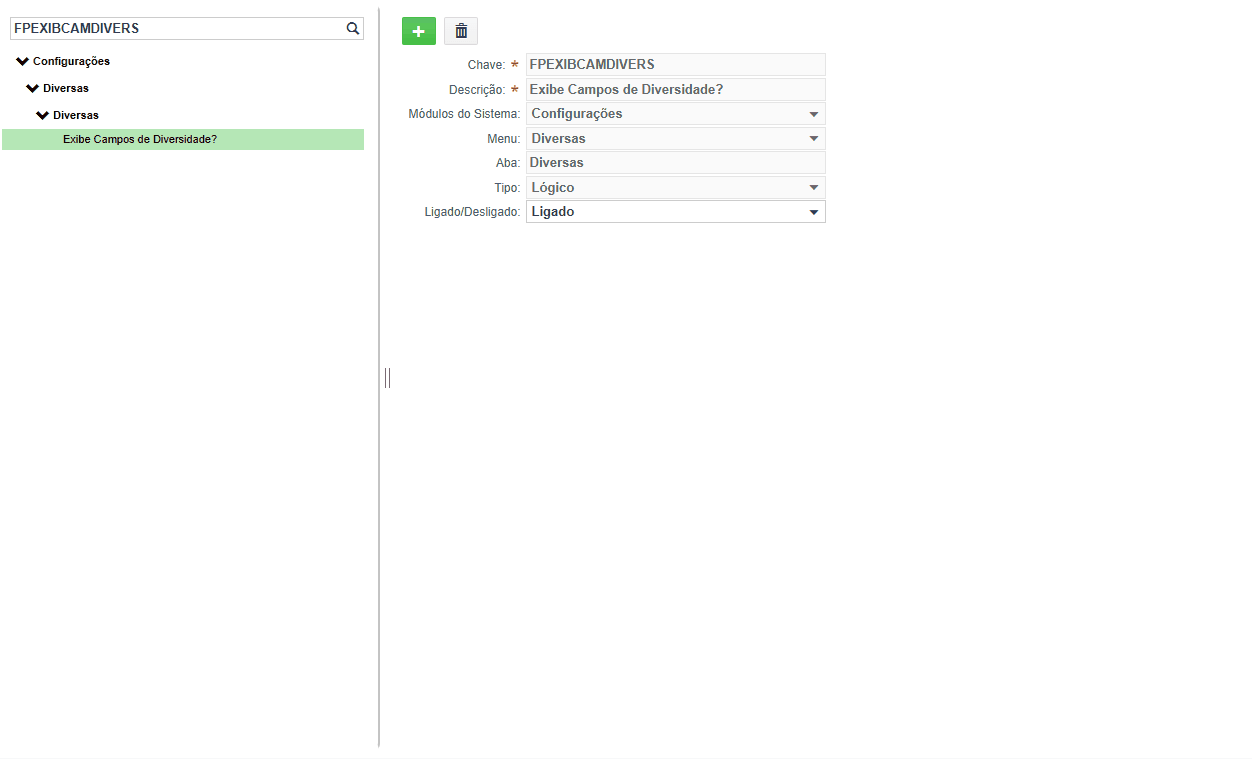Click the 'Módulos do Sistema:' label
This screenshot has width=1252, height=759.
pos(464,114)
